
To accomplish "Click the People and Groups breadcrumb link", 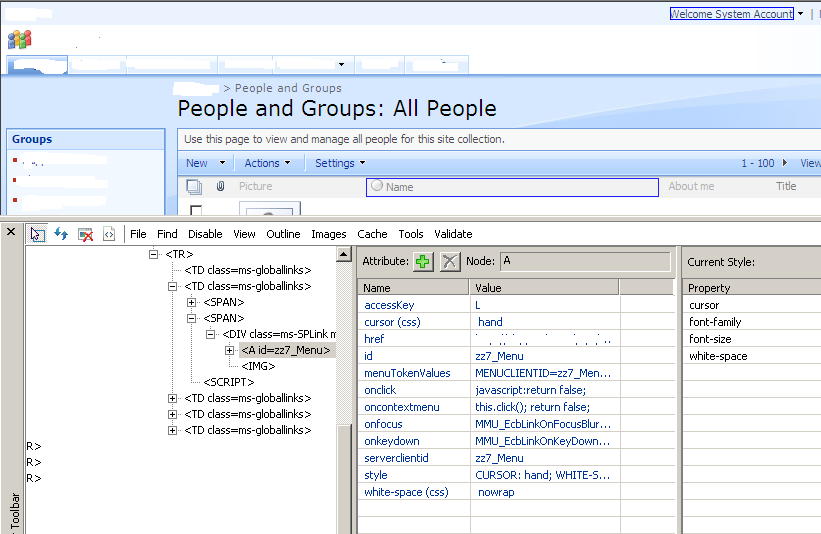I will 288,88.
